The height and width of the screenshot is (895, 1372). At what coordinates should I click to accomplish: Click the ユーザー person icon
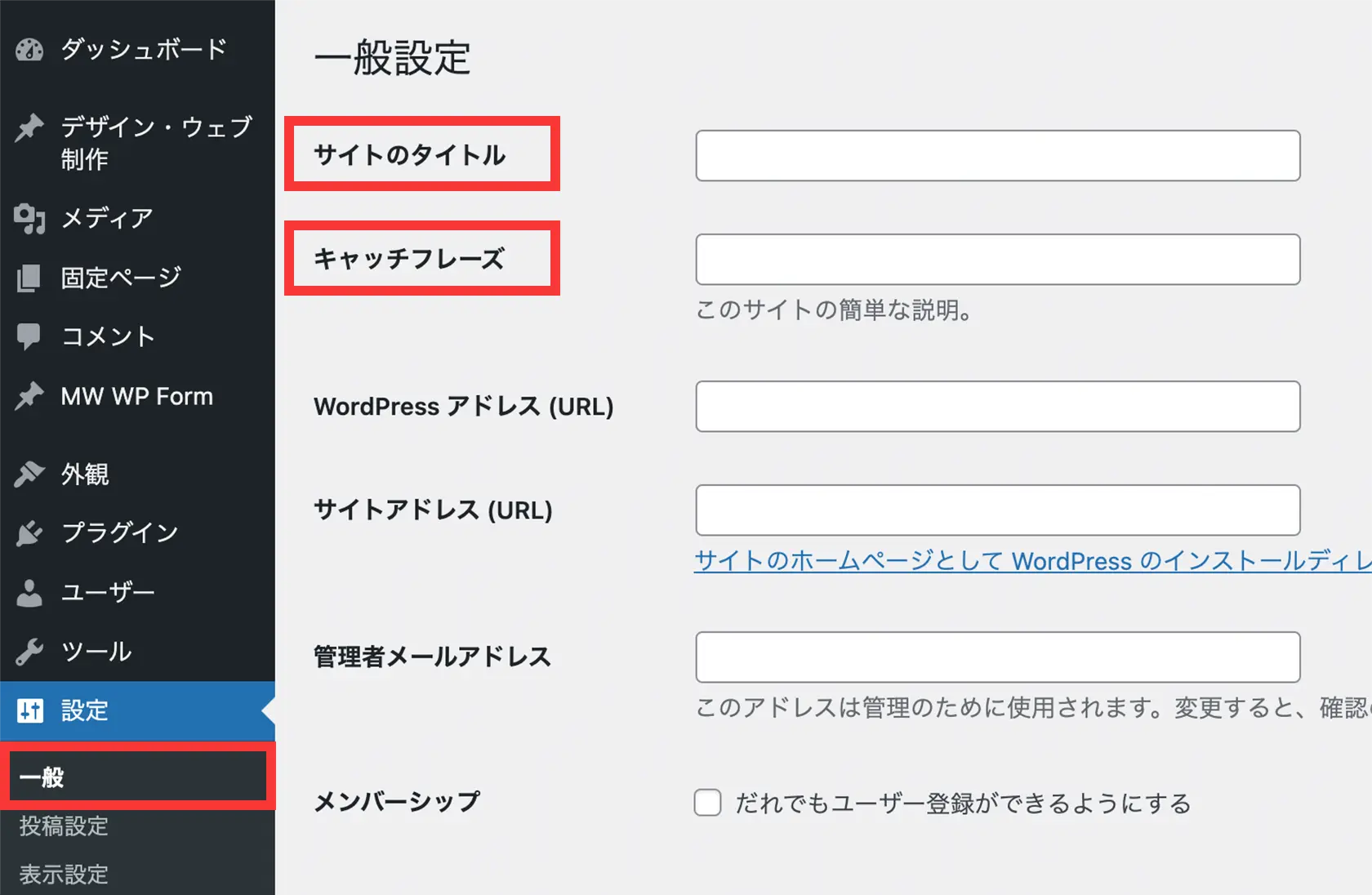point(29,592)
